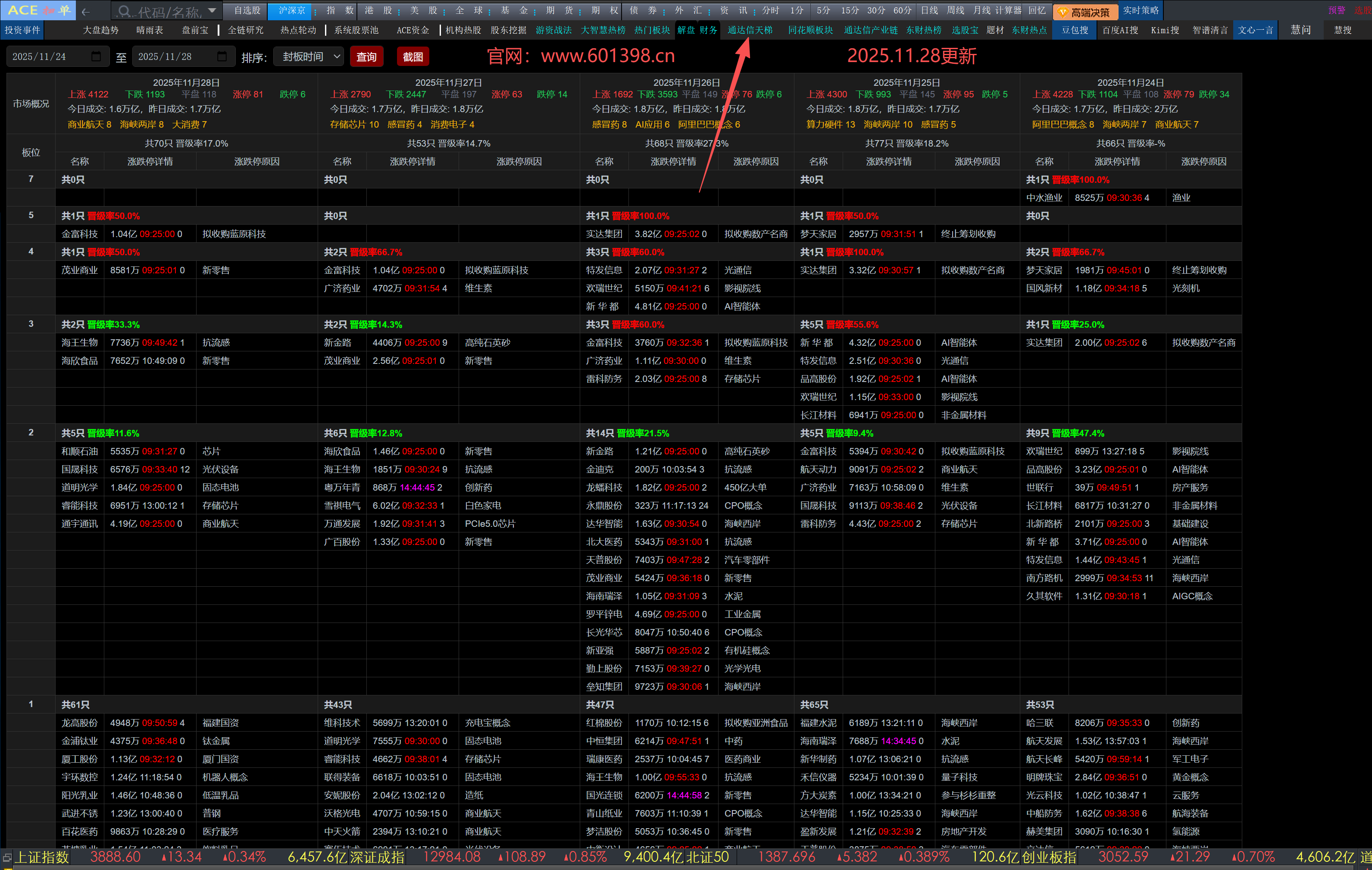Viewport: 1372px width, 870px height.
Task: Click the 粤万年青 stock name
Action: (x=342, y=488)
